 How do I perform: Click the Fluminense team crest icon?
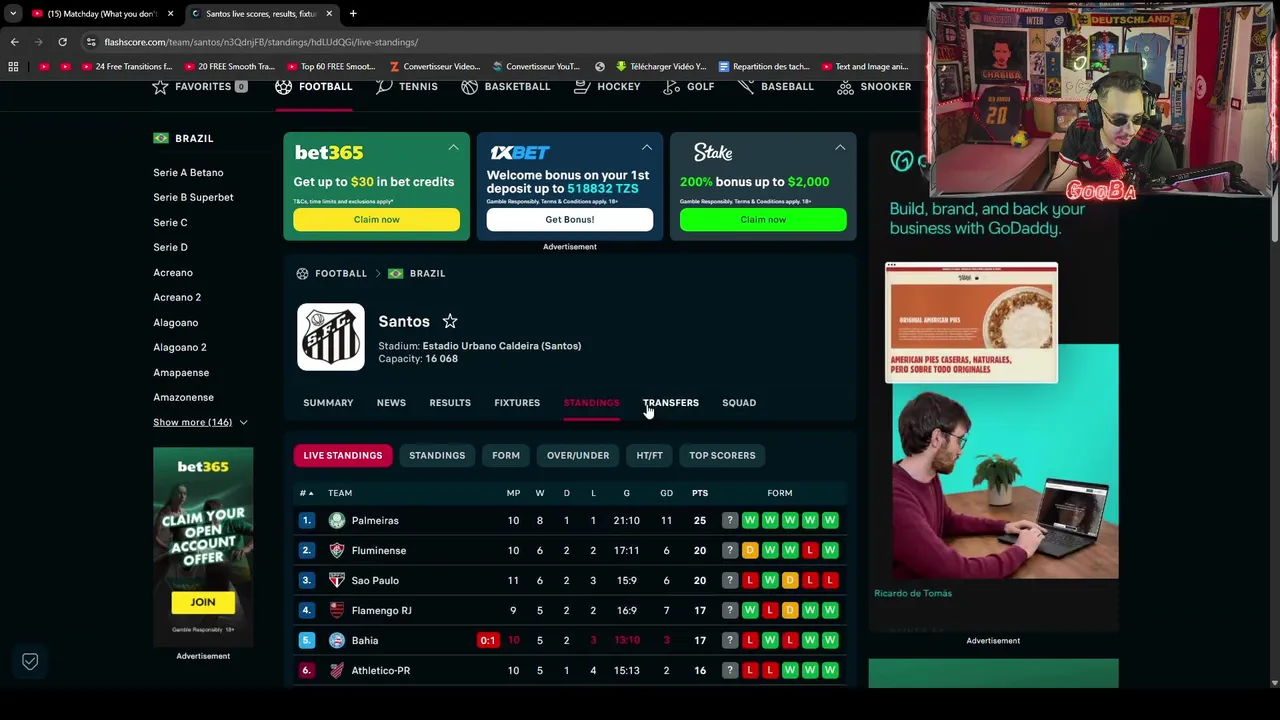click(x=337, y=551)
